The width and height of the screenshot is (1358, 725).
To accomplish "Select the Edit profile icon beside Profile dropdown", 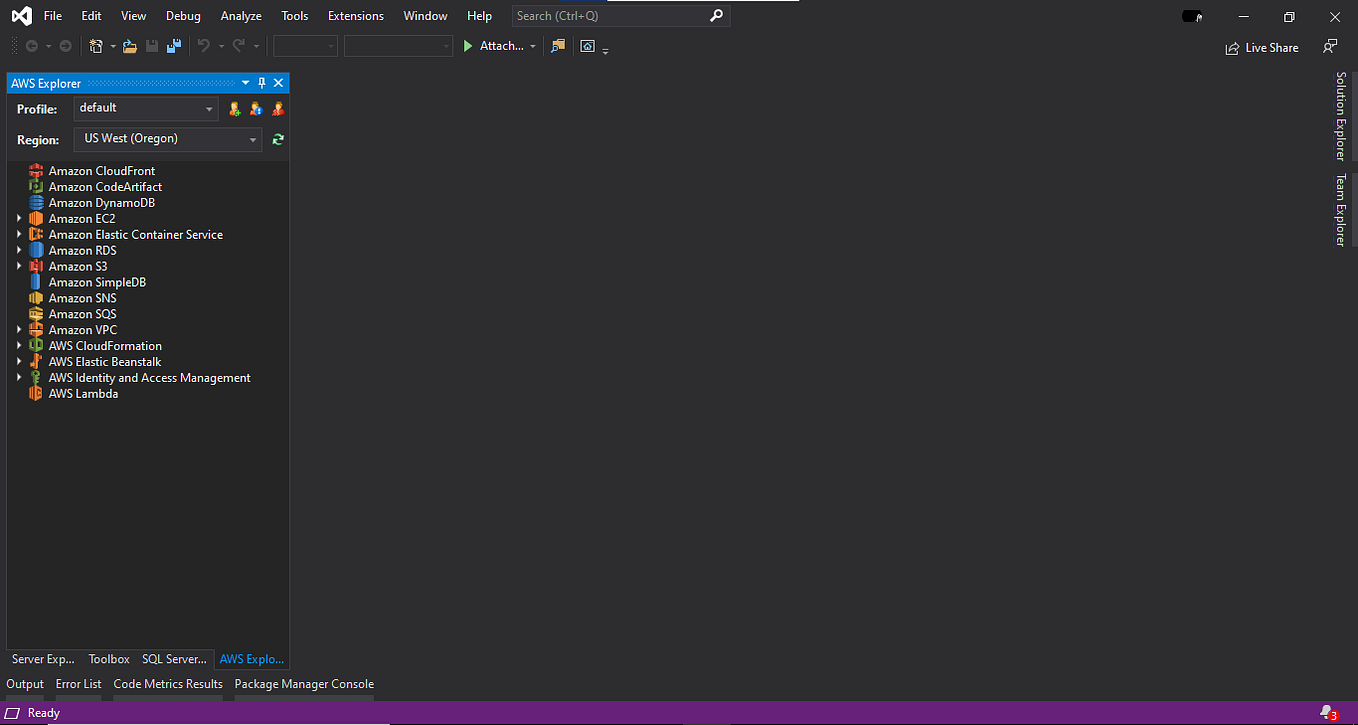I will pos(256,108).
